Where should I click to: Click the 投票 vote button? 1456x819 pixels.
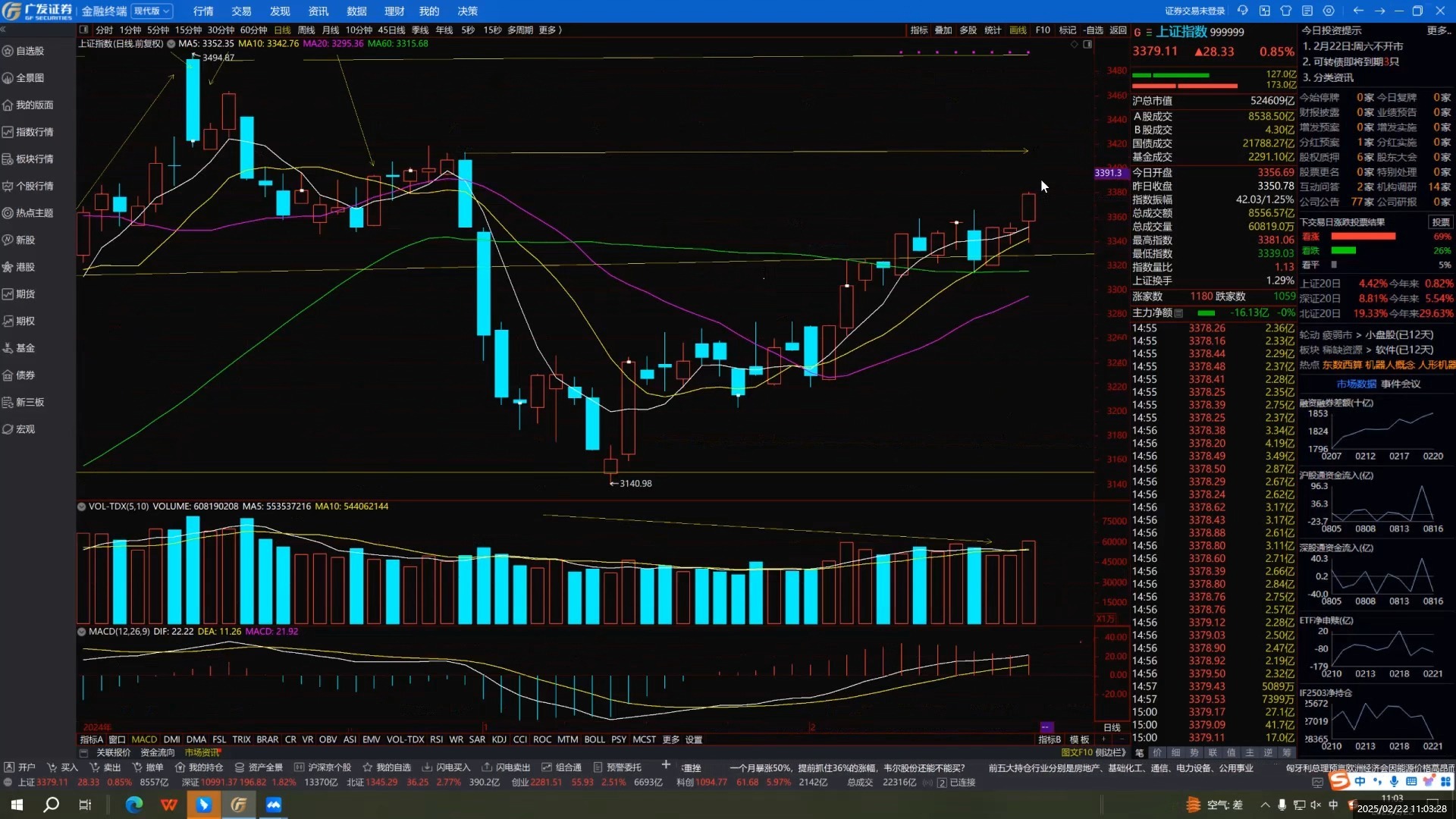pos(1440,222)
